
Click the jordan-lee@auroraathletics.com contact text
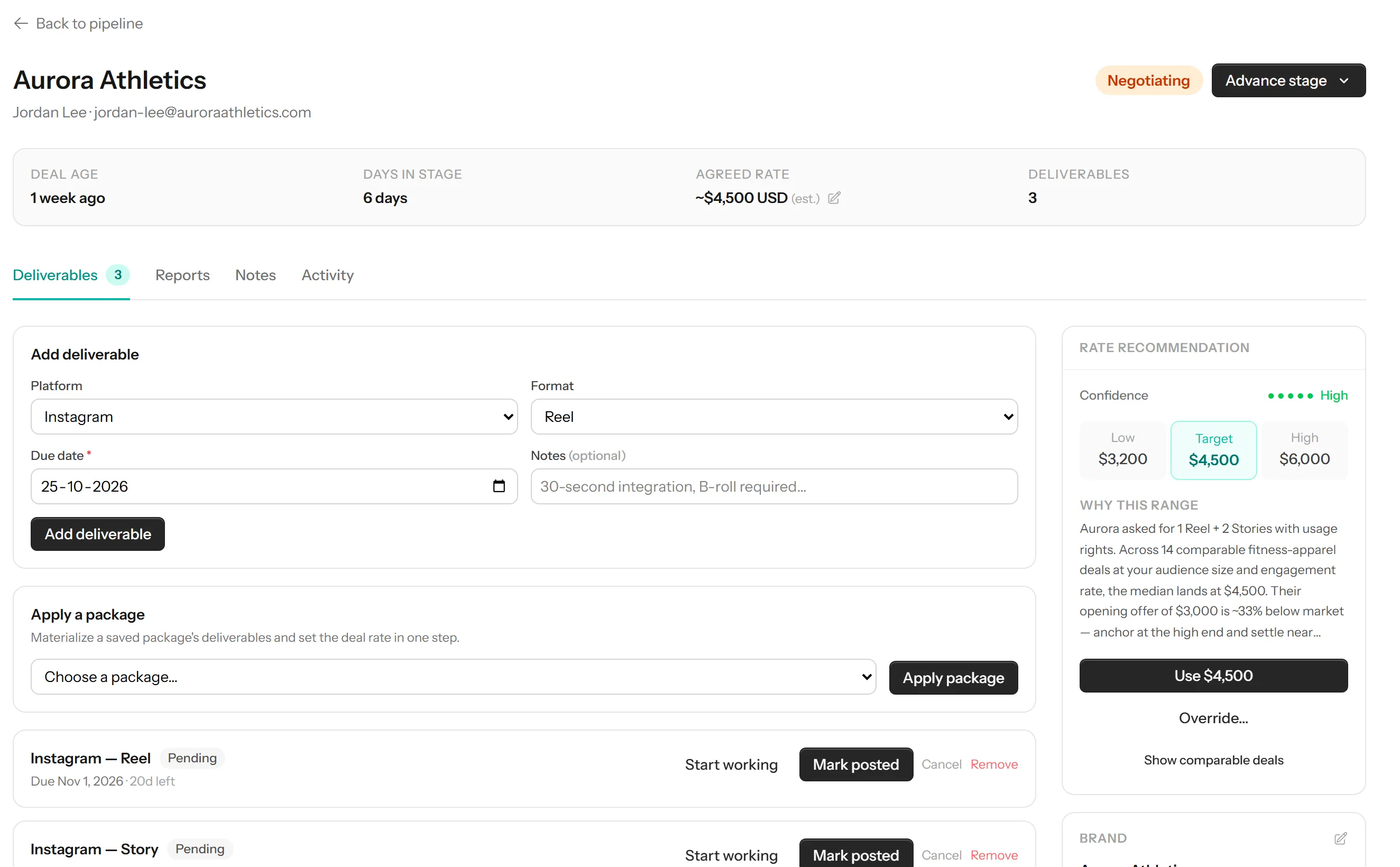202,113
